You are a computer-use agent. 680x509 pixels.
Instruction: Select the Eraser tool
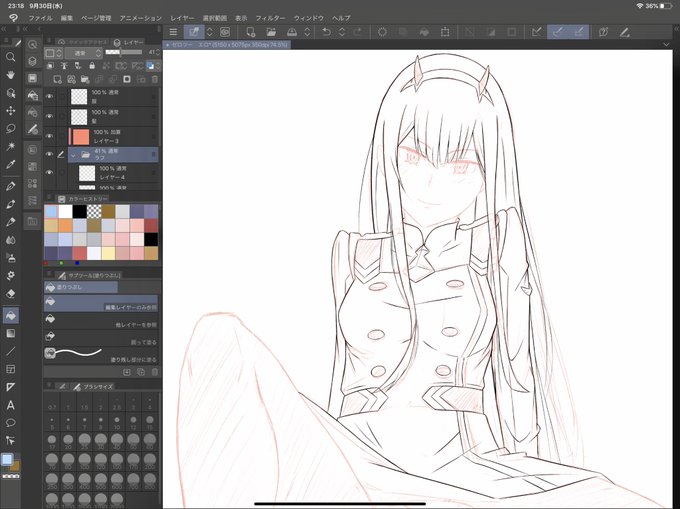[10, 294]
